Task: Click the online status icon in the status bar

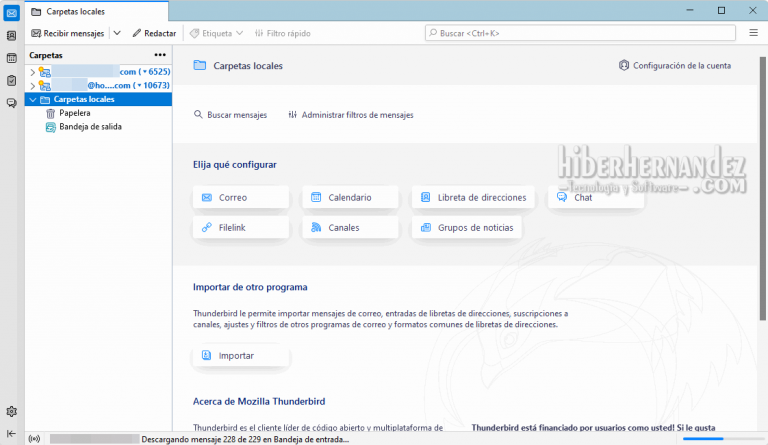Action: 35,438
